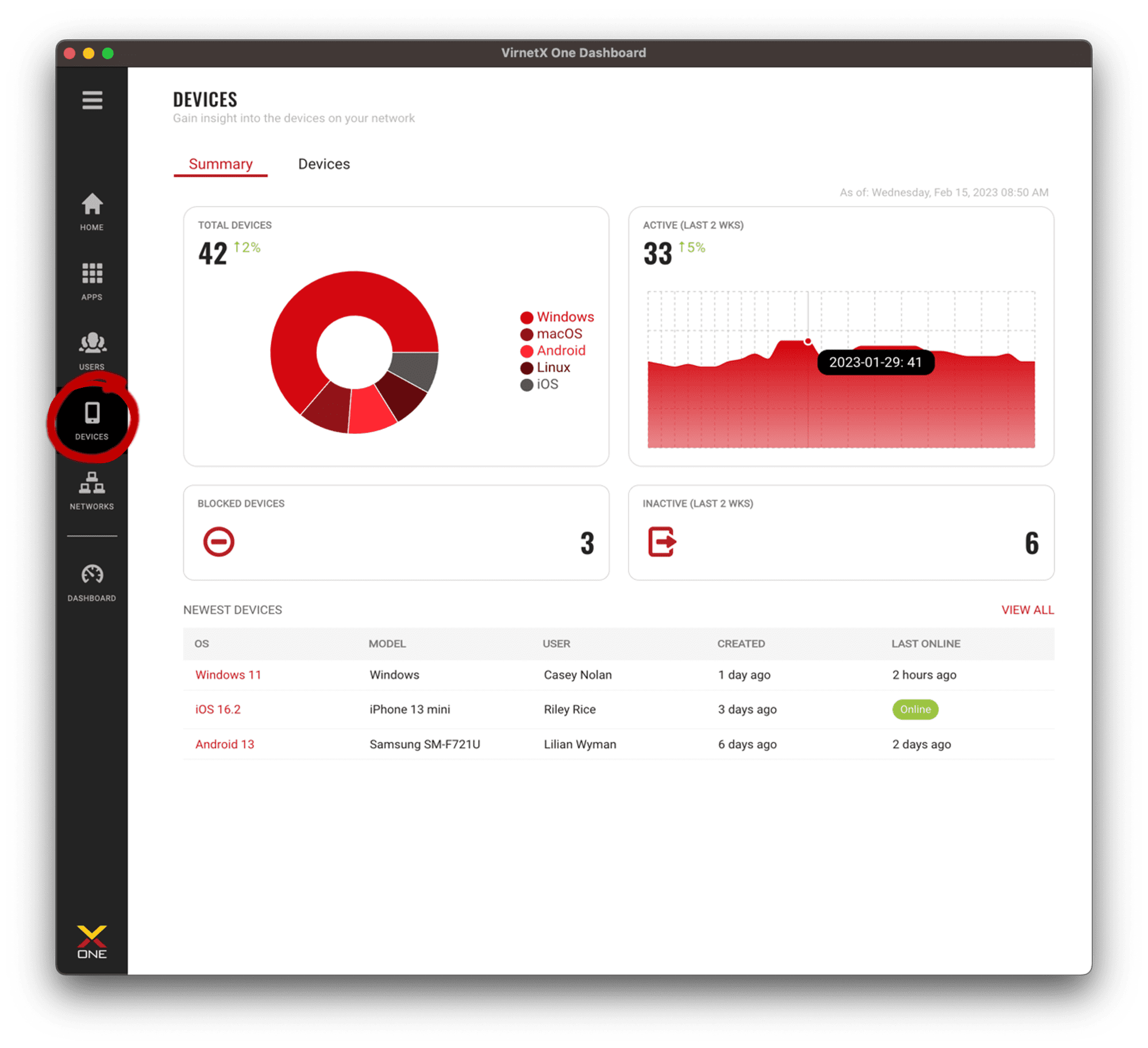Viewport: 1148px width, 1048px height.
Task: Switch to the Devices tab
Action: (x=325, y=164)
